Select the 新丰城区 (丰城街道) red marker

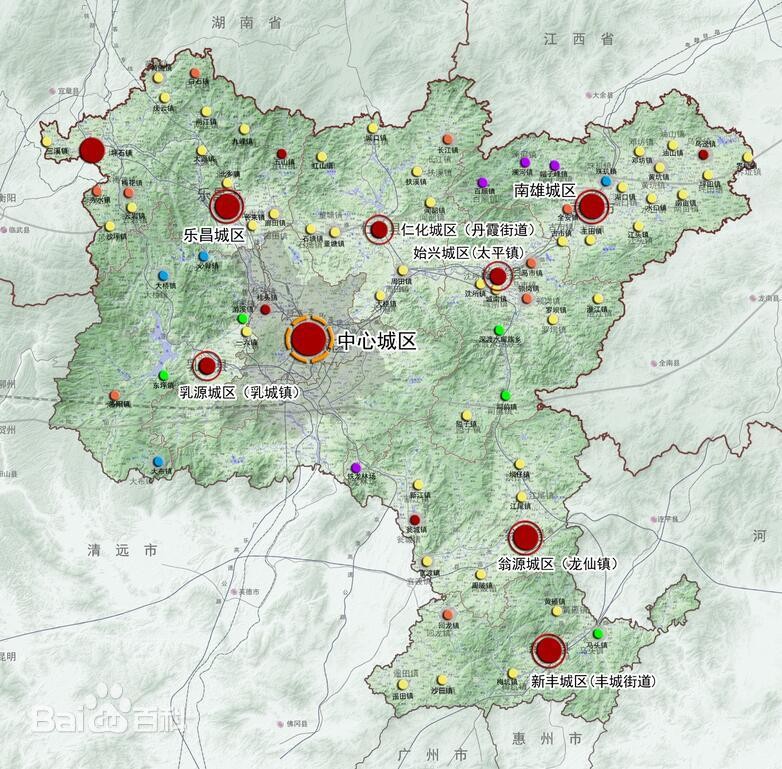click(x=548, y=651)
